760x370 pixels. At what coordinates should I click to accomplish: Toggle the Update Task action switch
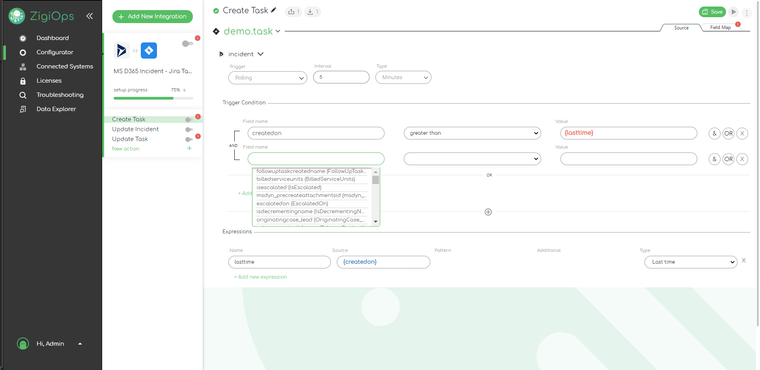coord(189,140)
